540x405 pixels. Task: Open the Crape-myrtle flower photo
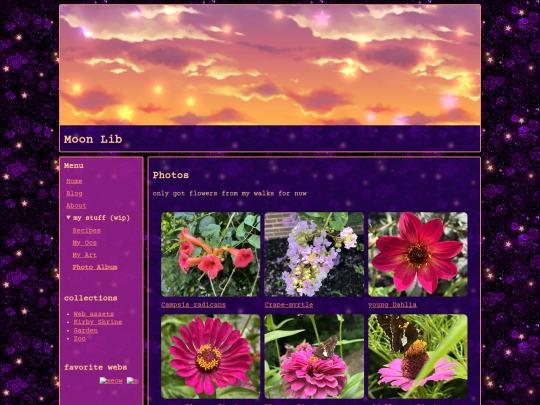click(x=314, y=255)
